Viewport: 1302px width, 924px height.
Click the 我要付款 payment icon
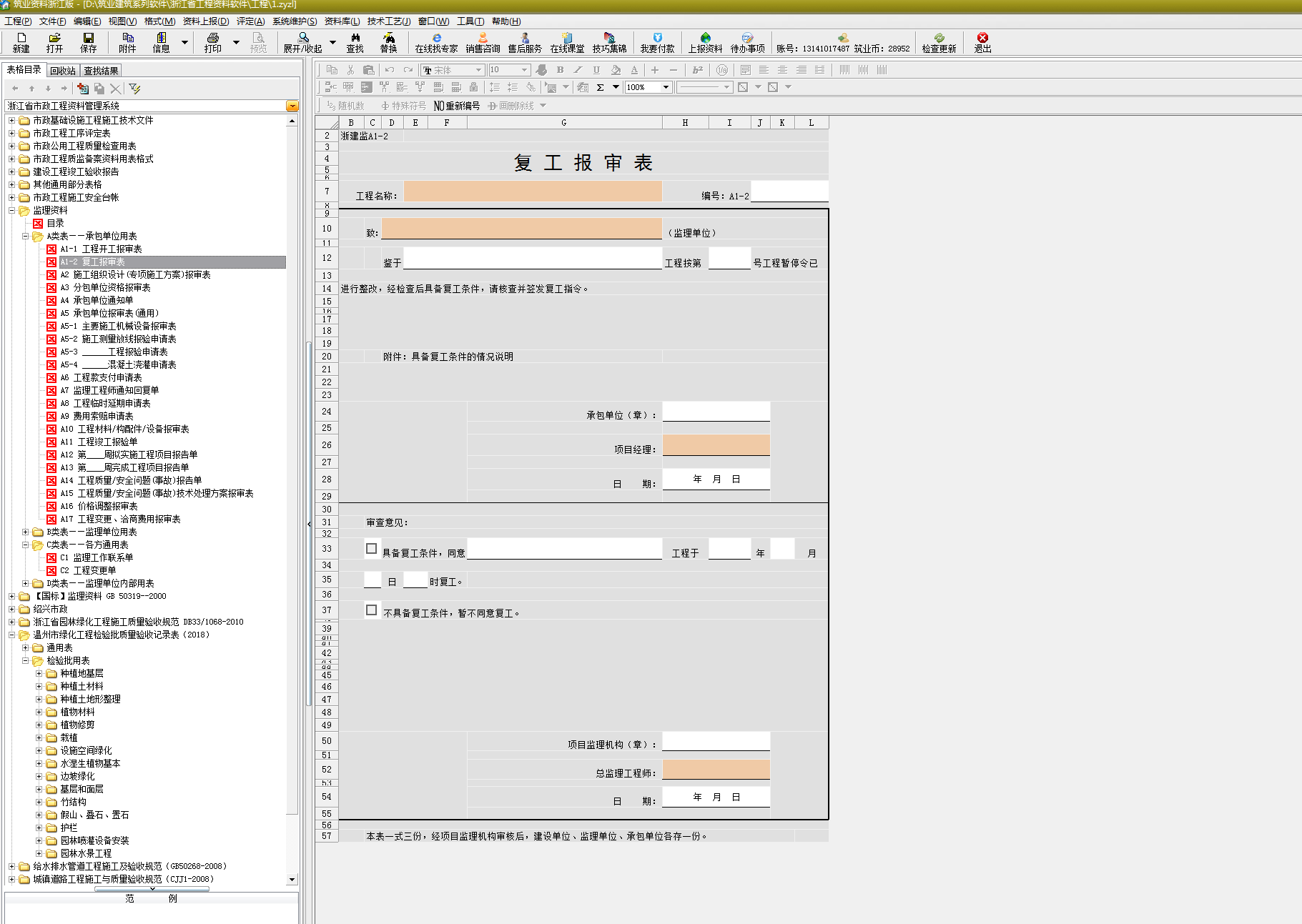(657, 42)
